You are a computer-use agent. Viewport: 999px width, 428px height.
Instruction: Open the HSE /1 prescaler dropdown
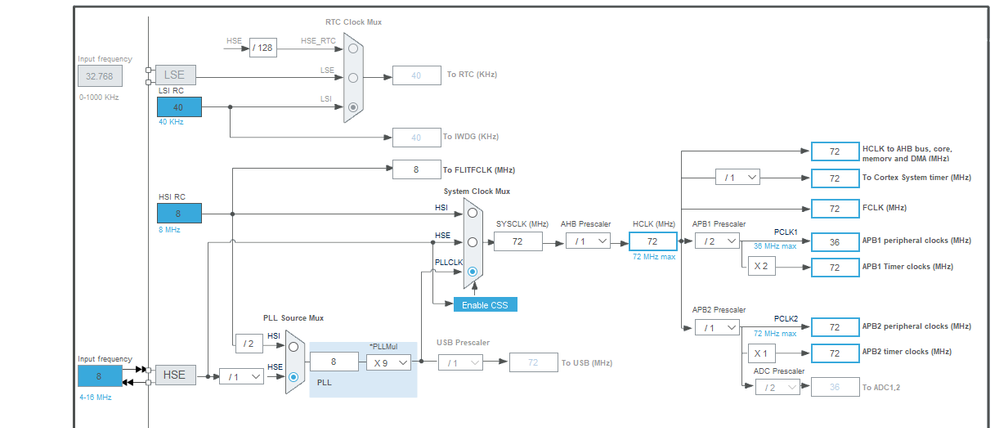tap(241, 376)
